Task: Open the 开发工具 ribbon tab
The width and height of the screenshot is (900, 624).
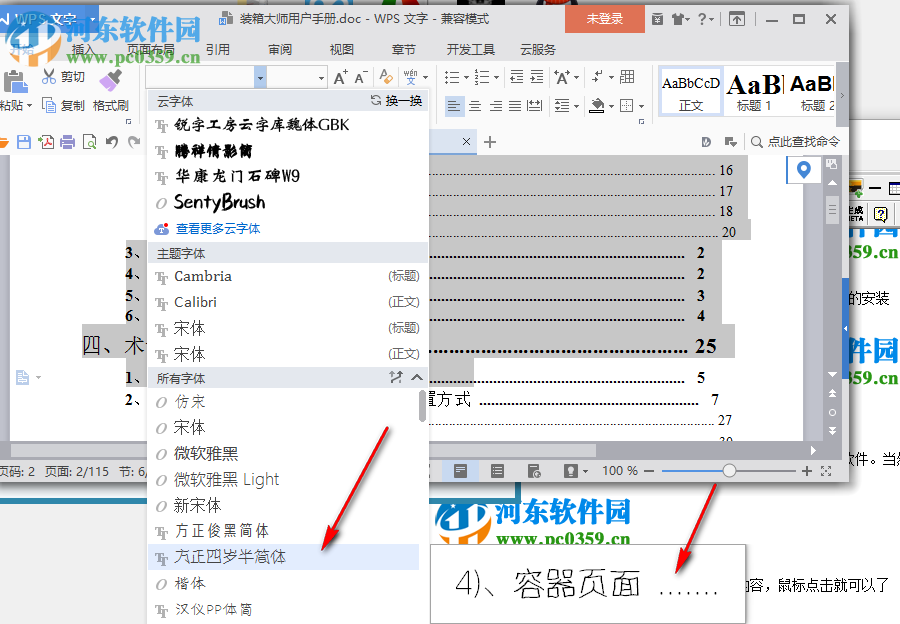Action: click(471, 50)
